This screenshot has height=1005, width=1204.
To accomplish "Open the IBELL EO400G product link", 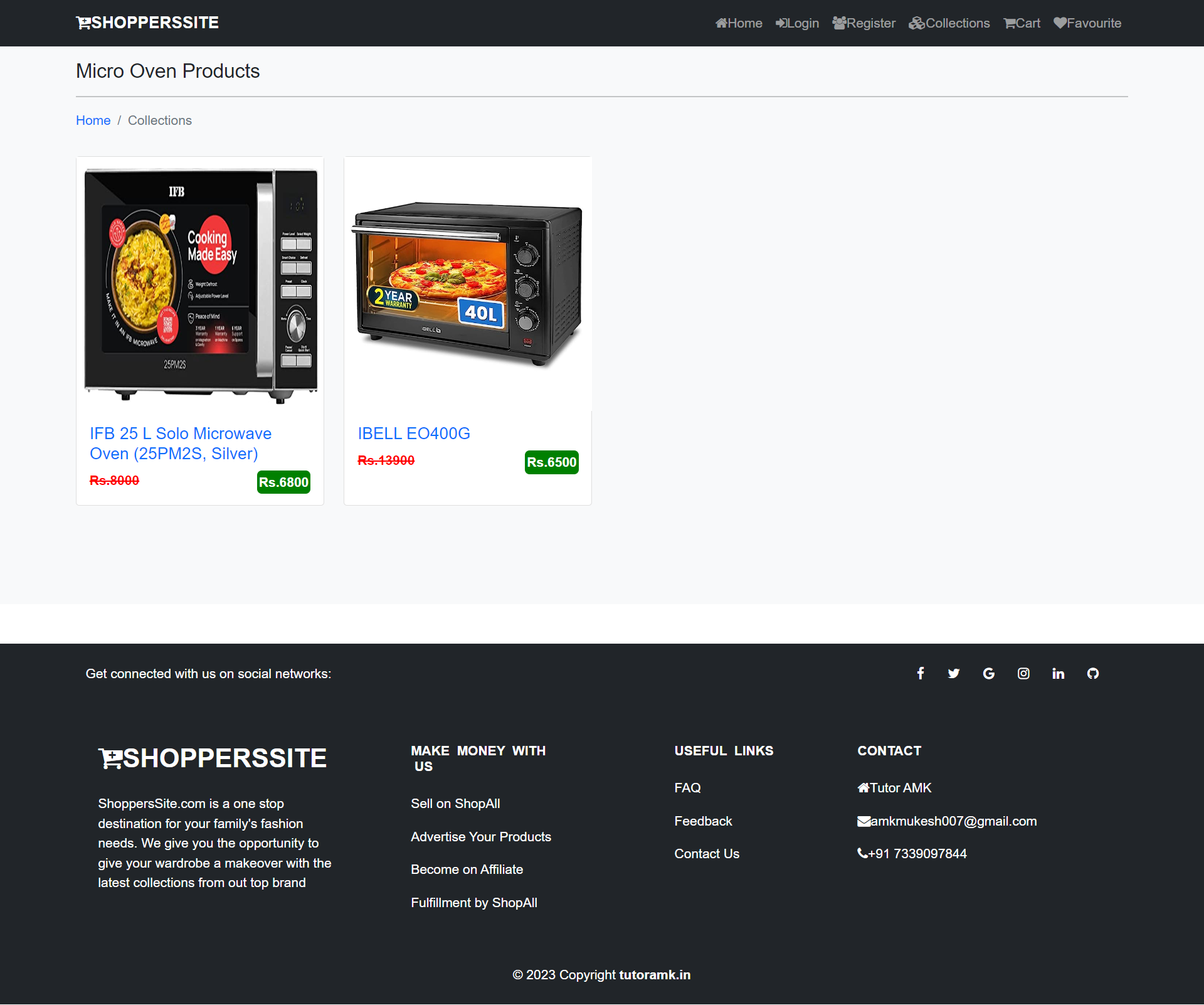I will tap(413, 433).
